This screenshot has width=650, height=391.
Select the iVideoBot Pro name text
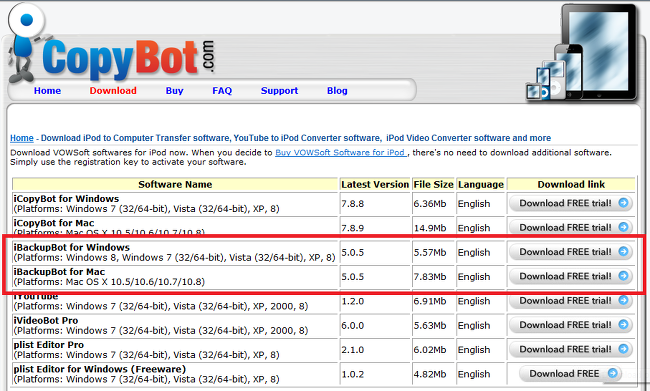(46, 321)
